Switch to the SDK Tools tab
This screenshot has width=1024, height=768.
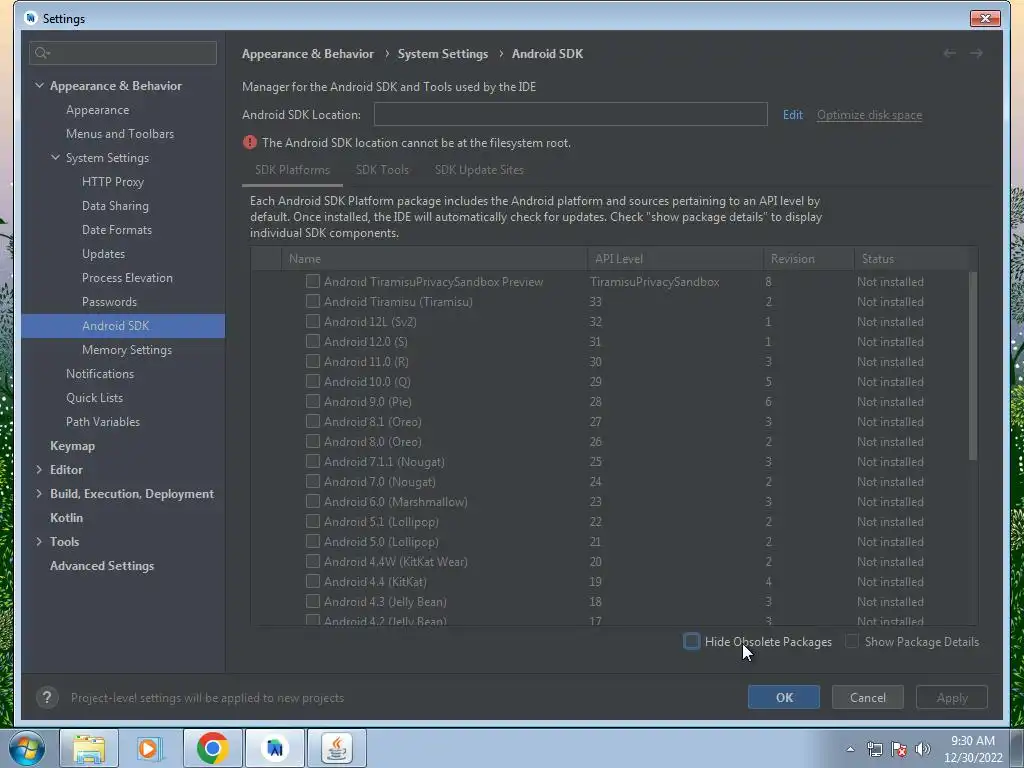coord(382,170)
